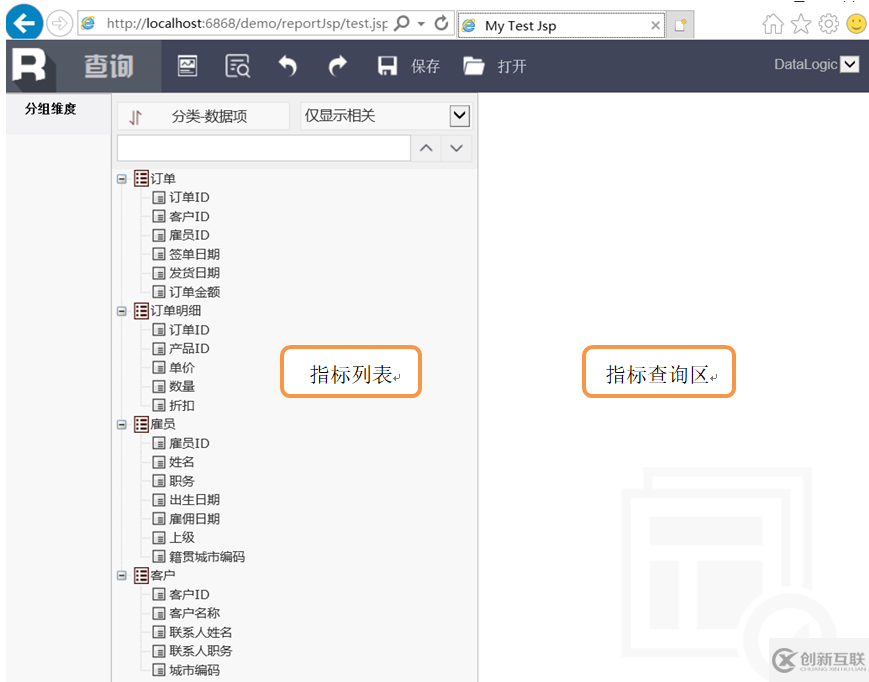Open the browser home icon
The image size is (869, 682).
(x=773, y=24)
